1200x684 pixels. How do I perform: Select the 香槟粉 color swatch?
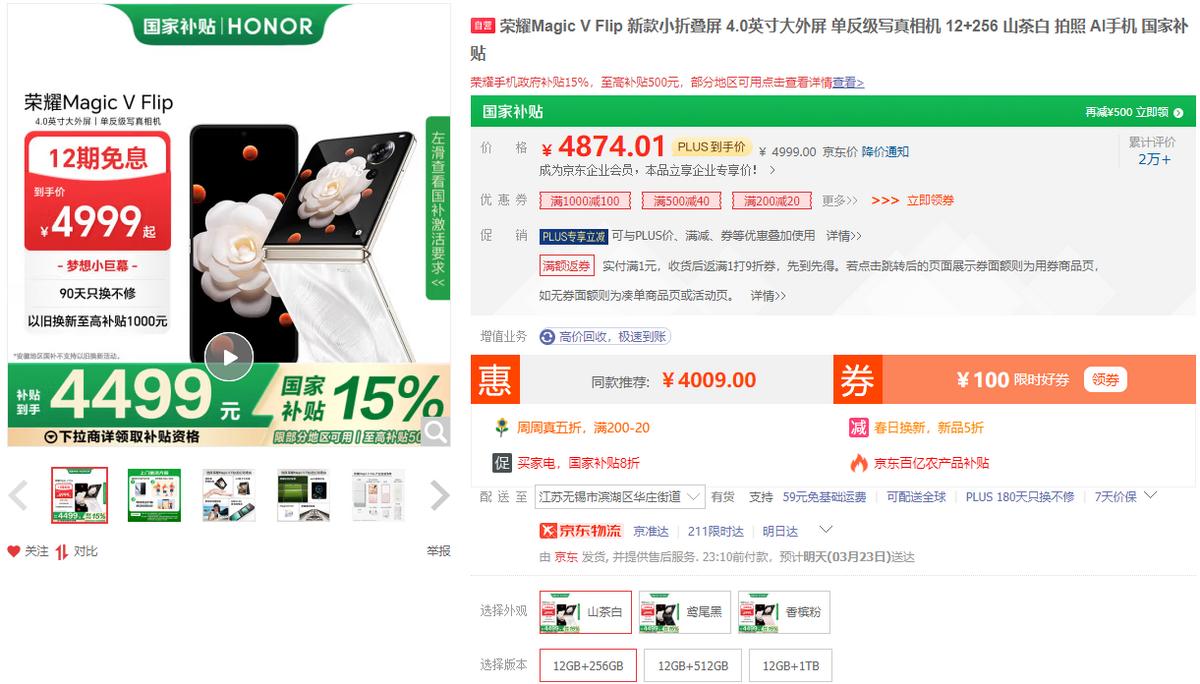784,612
